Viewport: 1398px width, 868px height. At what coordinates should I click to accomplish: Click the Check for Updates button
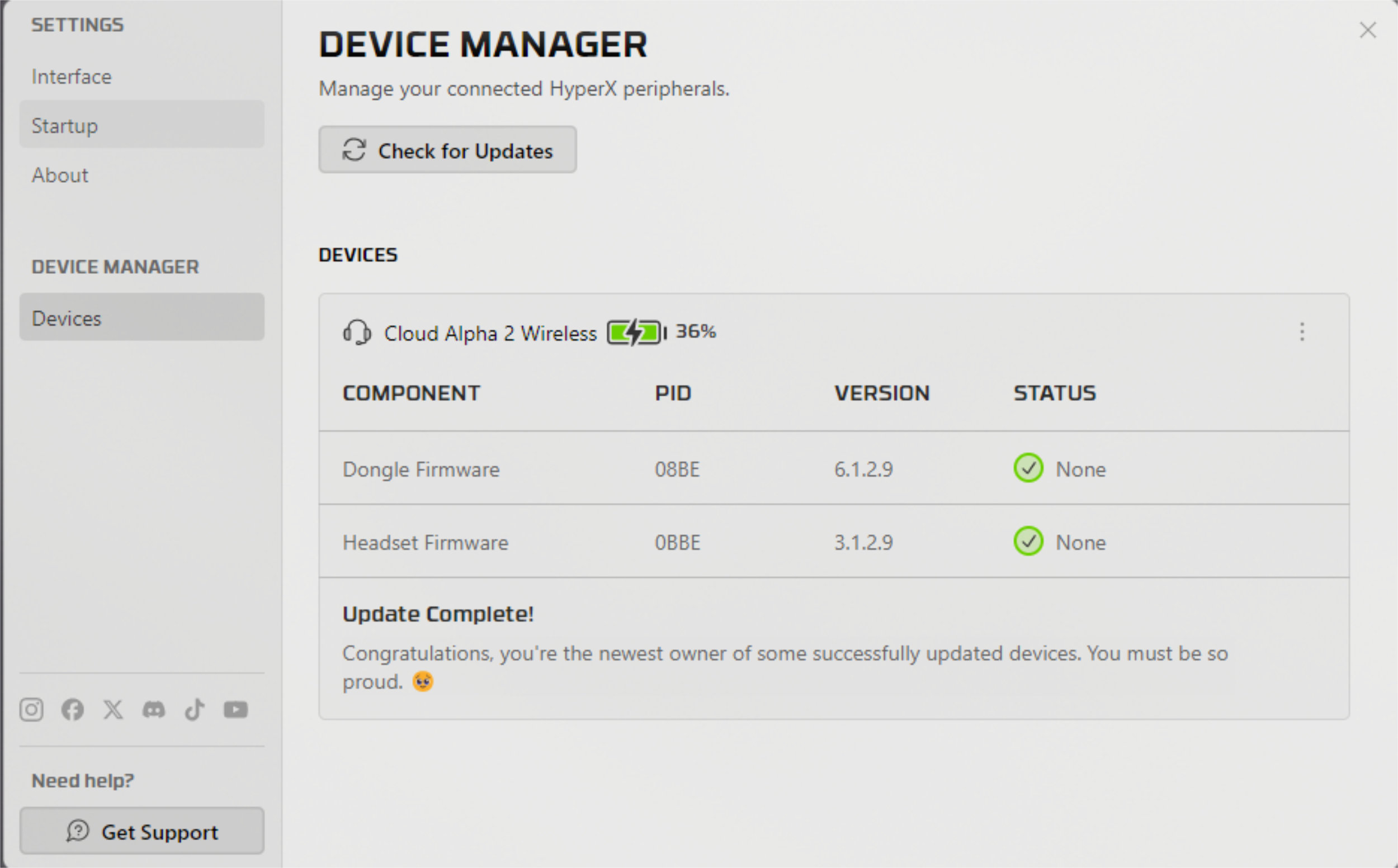click(x=447, y=150)
